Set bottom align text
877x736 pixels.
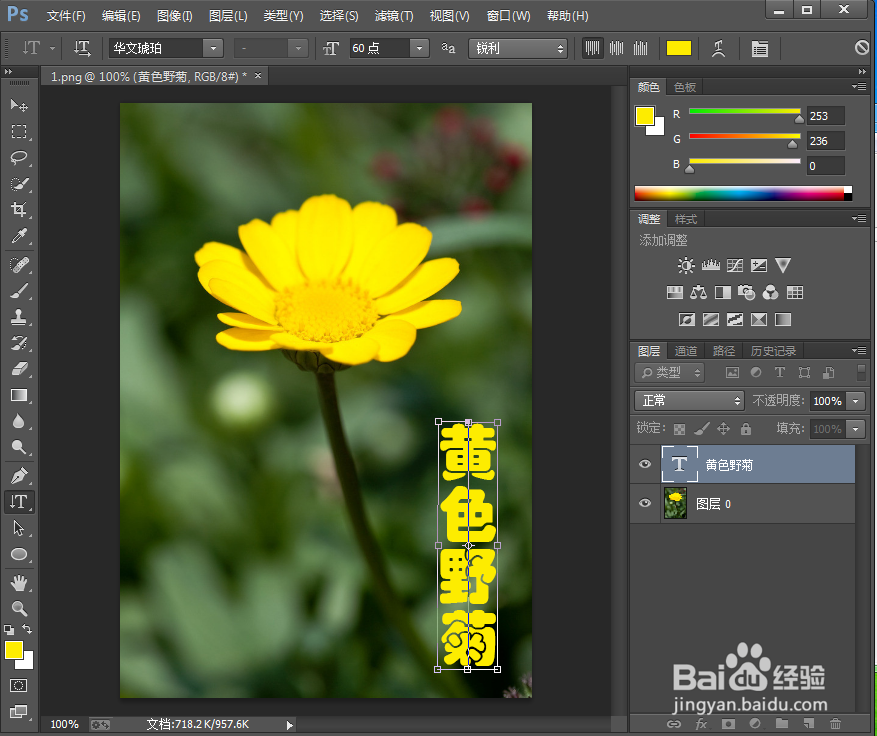pyautogui.click(x=640, y=49)
